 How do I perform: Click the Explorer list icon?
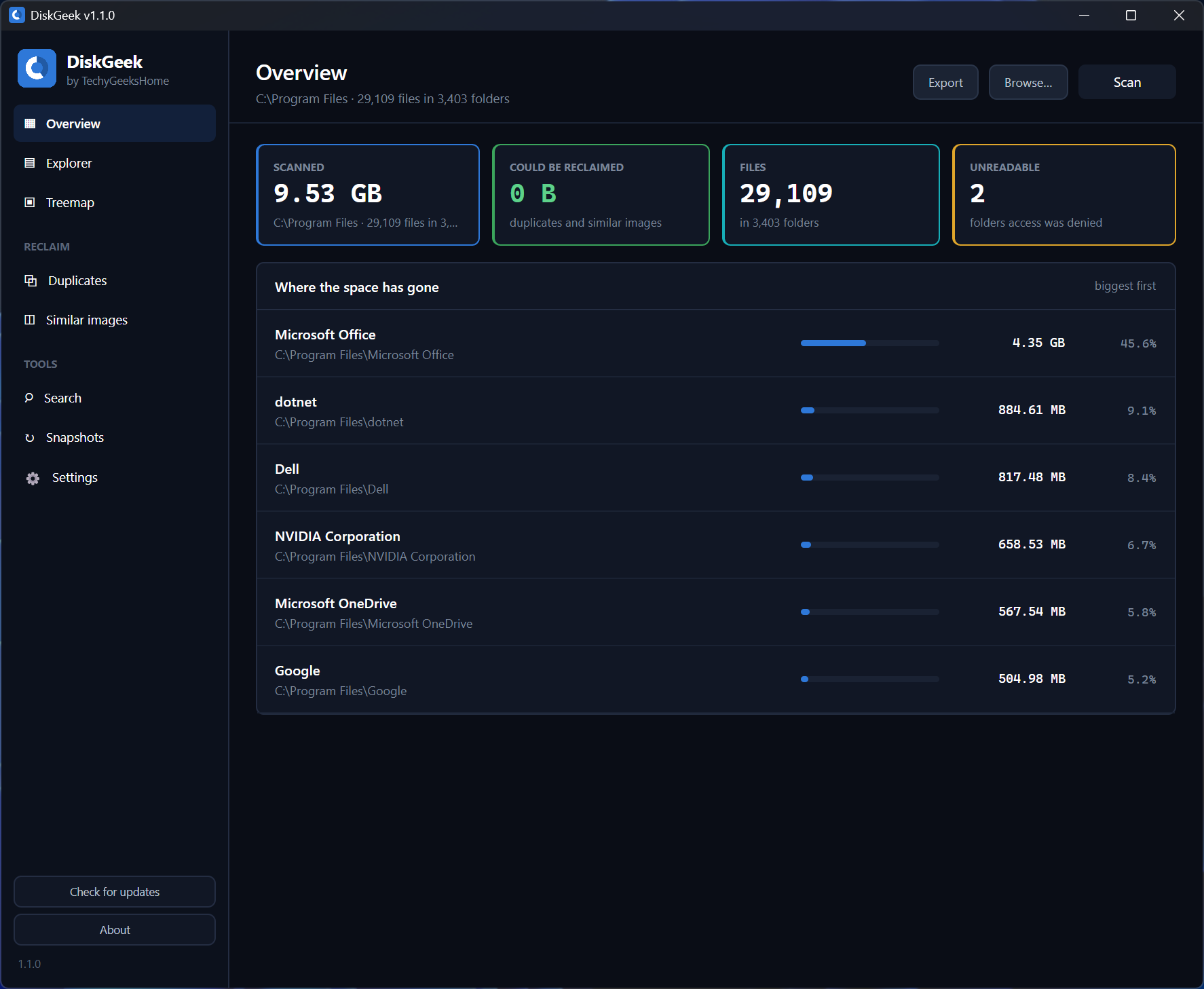point(30,163)
